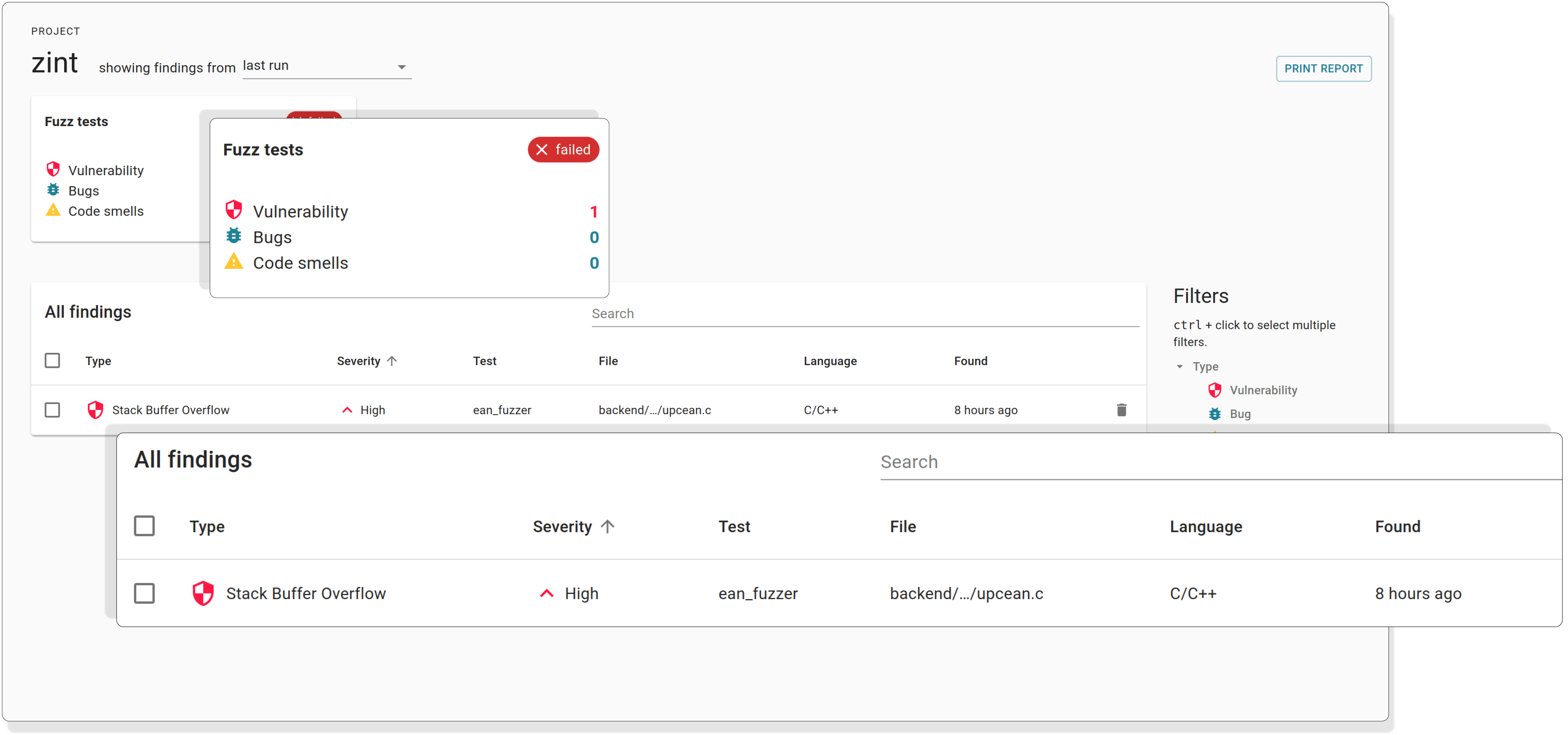Click the Bug icon in Filters
This screenshot has width=1568, height=735.
click(x=1214, y=414)
